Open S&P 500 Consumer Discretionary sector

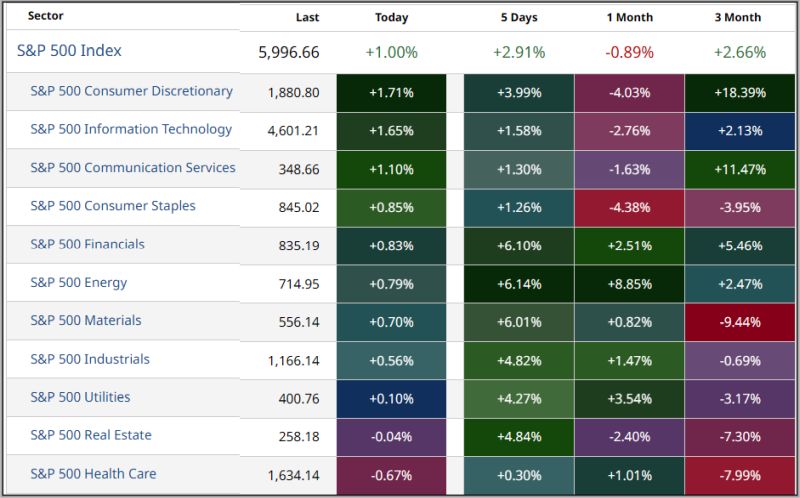(x=131, y=91)
